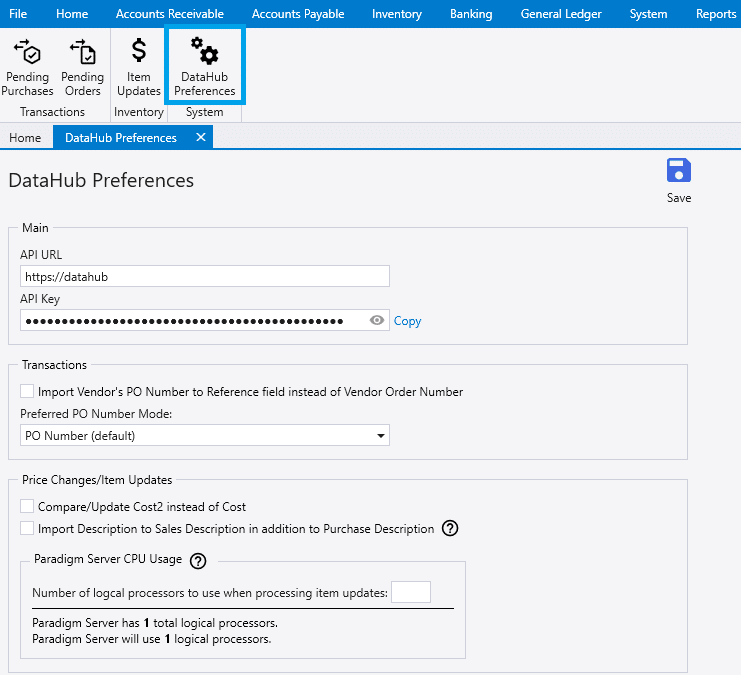Switch to the Home document tab
This screenshot has height=675, width=741.
25,138
